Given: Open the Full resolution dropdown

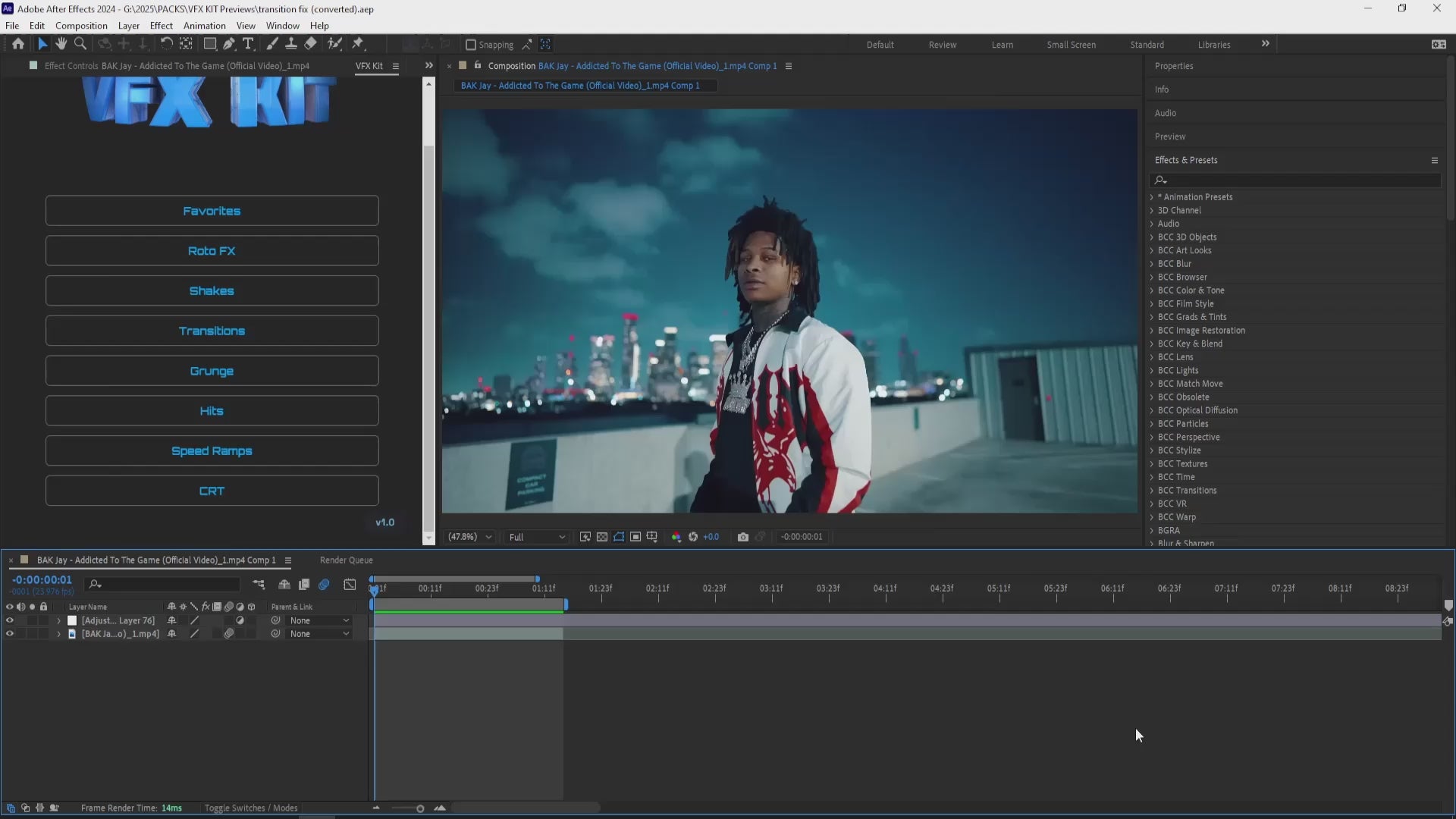Looking at the screenshot, I should coord(537,537).
